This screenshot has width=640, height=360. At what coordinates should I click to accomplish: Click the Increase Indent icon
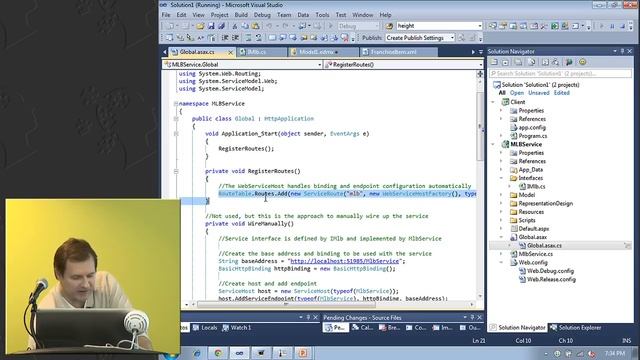236,38
